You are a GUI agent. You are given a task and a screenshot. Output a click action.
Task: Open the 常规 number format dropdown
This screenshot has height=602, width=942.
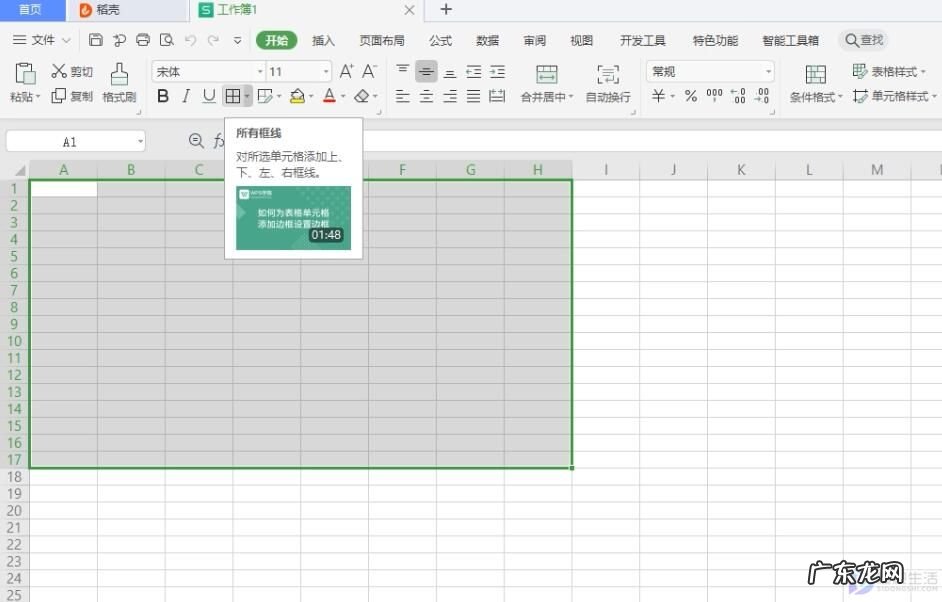711,71
